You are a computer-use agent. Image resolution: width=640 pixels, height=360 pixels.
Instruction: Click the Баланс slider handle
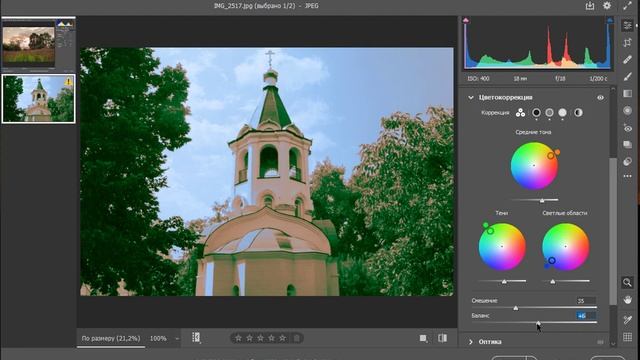538,323
